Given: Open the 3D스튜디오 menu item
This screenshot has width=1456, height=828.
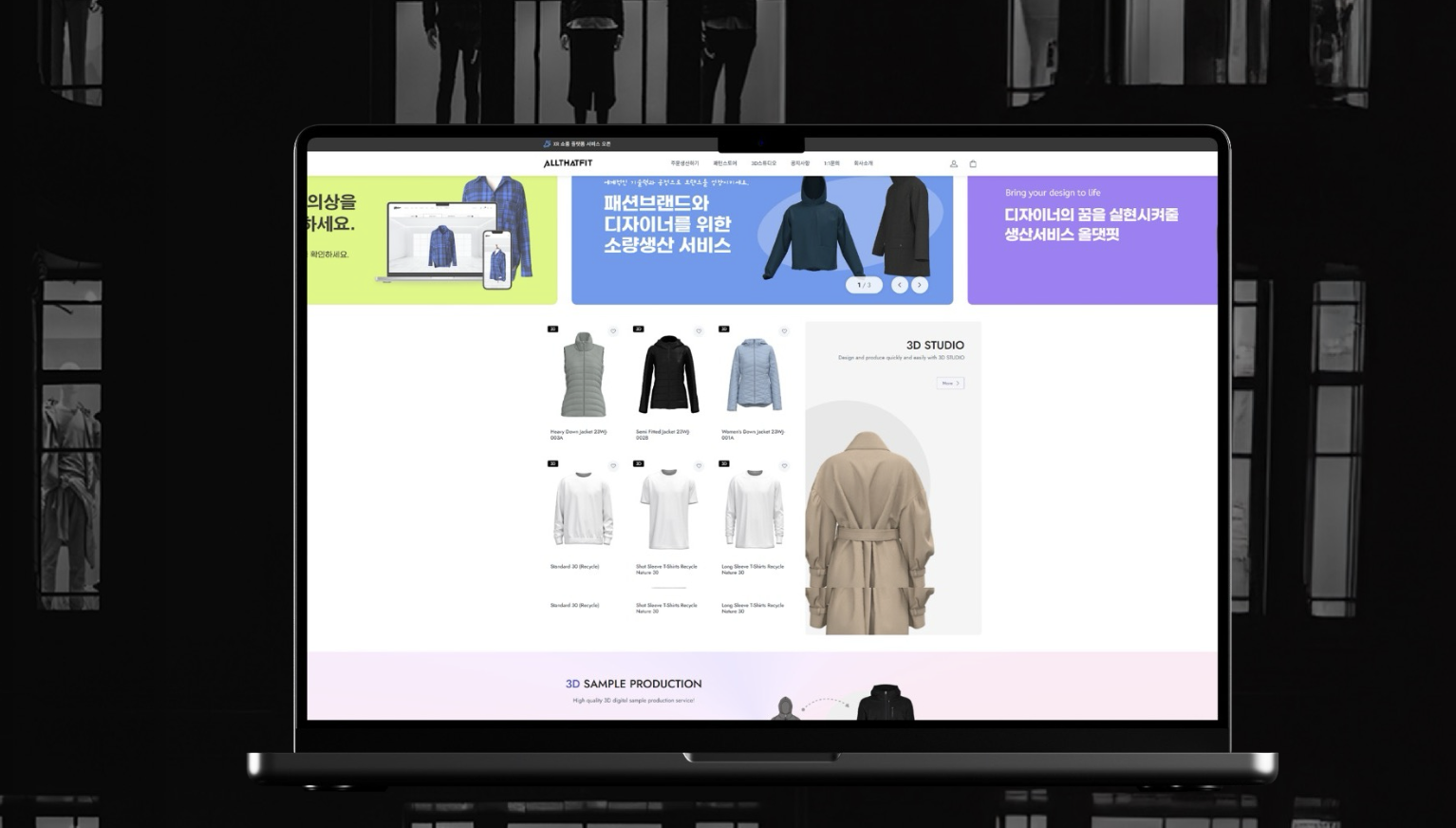Looking at the screenshot, I should point(764,163).
